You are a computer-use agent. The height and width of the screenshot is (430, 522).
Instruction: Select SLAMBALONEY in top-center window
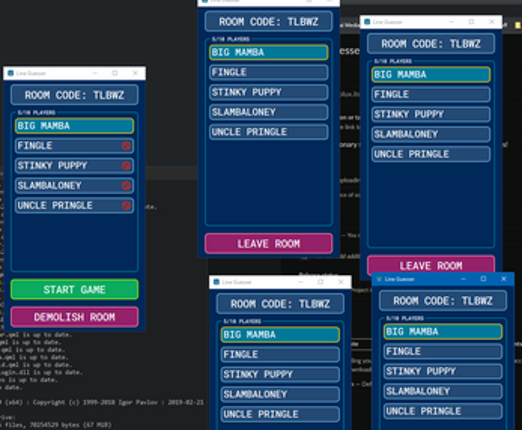click(269, 112)
